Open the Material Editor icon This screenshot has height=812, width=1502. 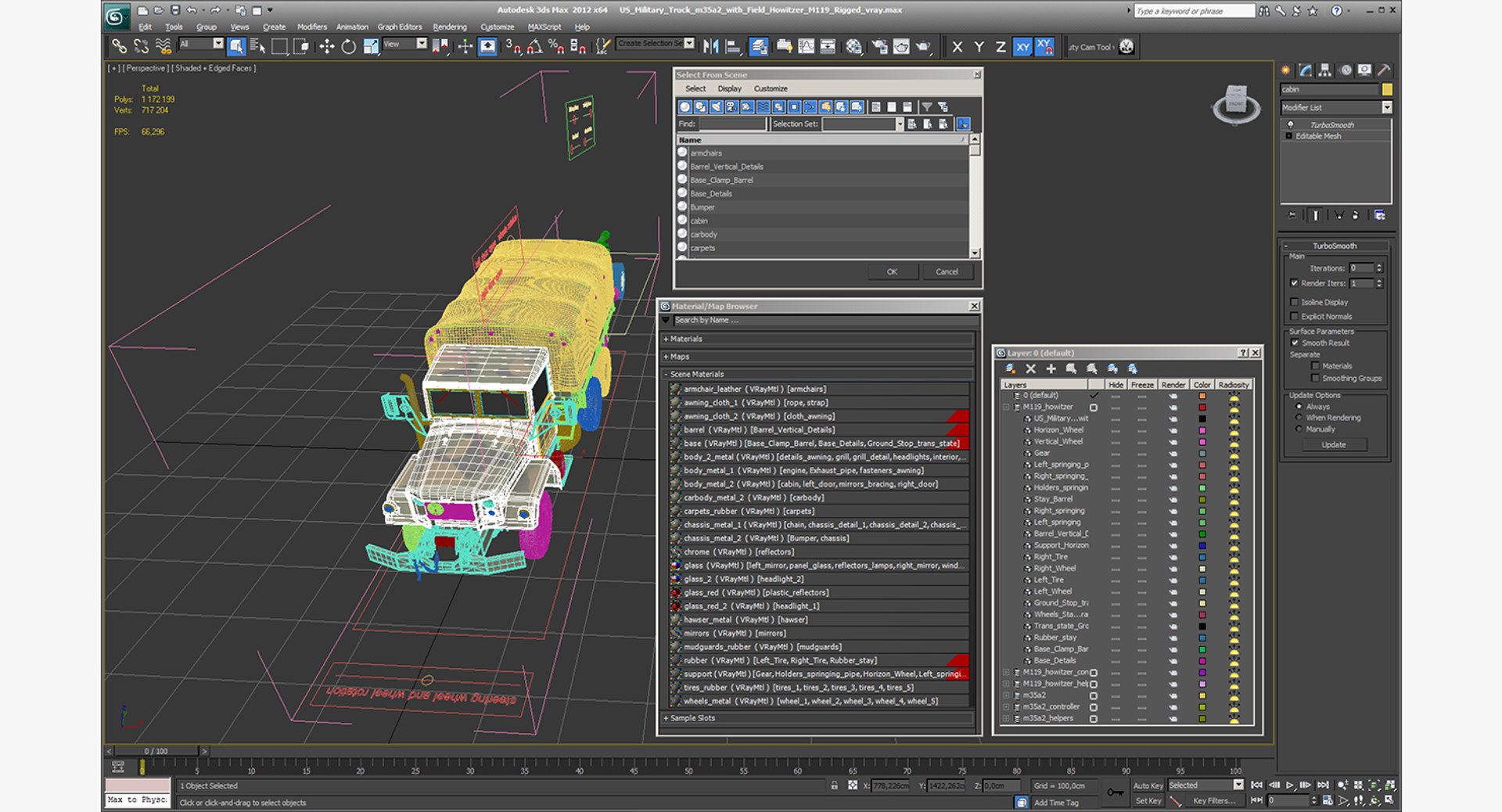click(x=854, y=47)
